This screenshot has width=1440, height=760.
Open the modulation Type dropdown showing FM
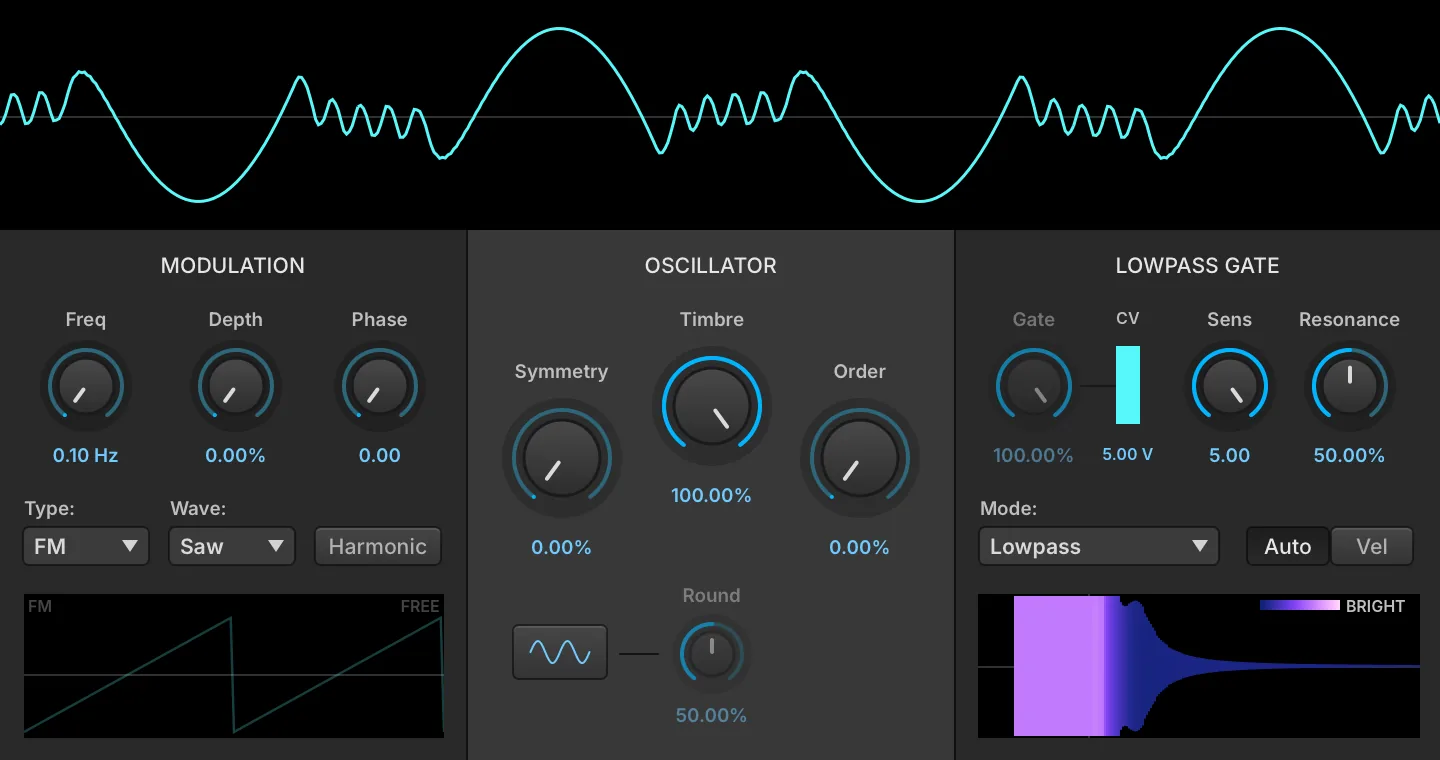(x=86, y=547)
